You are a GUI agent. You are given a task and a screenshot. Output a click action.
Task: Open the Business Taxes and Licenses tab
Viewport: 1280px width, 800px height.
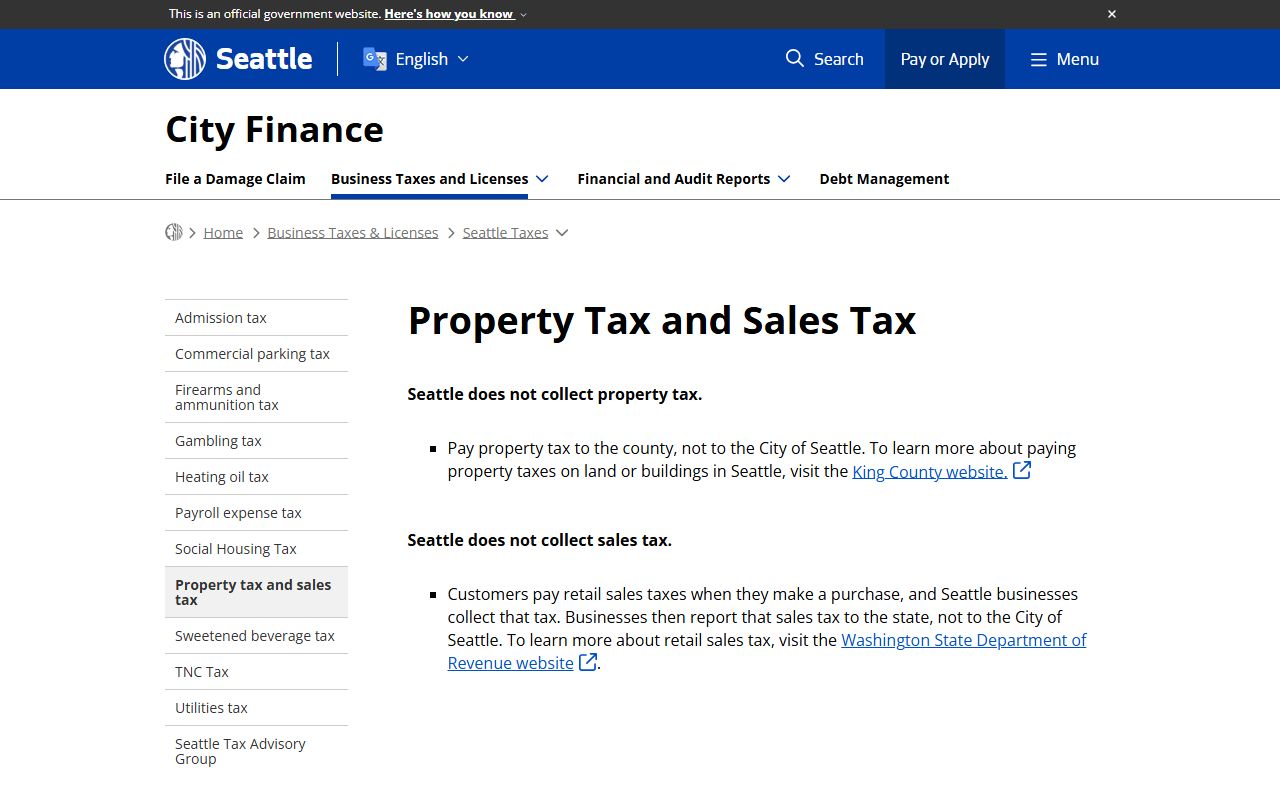[x=429, y=179]
